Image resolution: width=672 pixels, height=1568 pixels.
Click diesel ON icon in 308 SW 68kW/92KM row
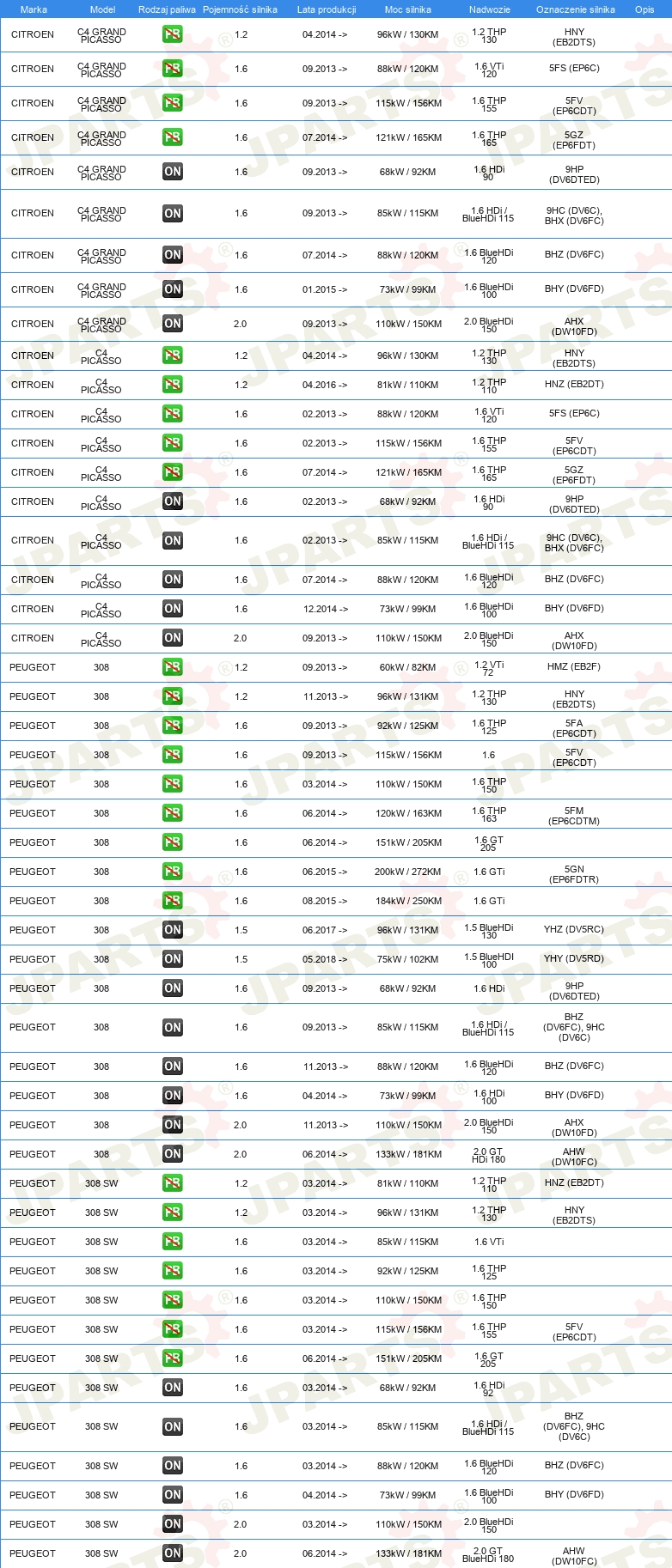[173, 1388]
